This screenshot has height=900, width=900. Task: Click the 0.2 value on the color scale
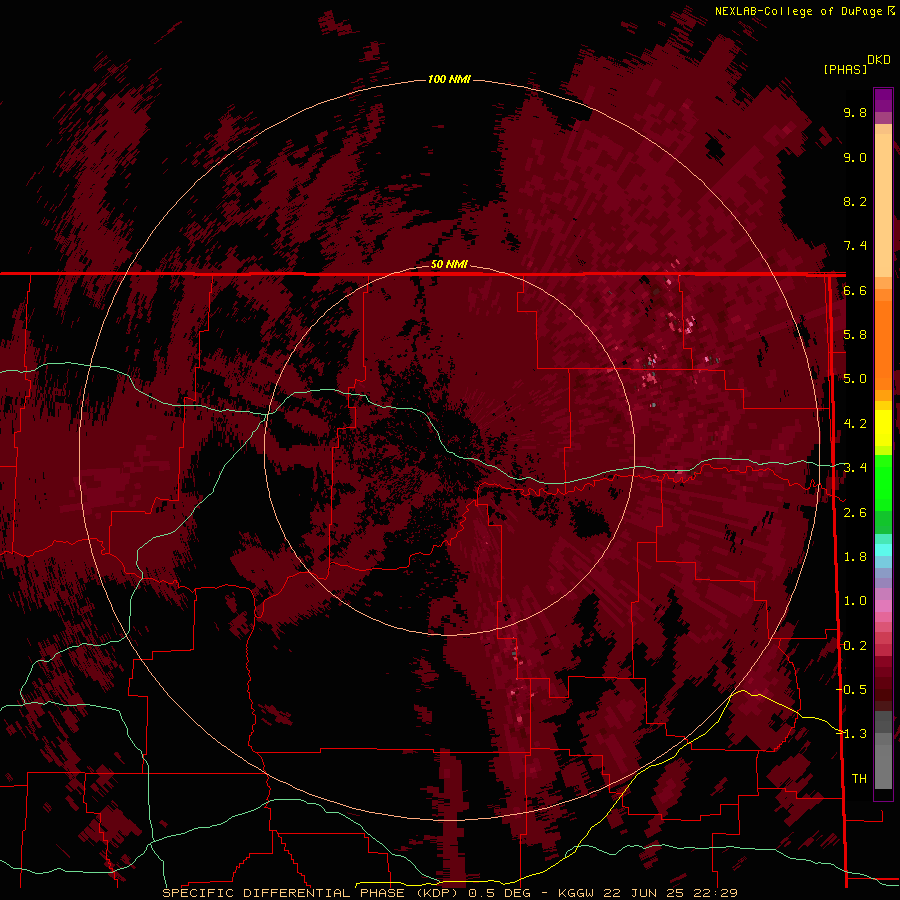pos(855,645)
